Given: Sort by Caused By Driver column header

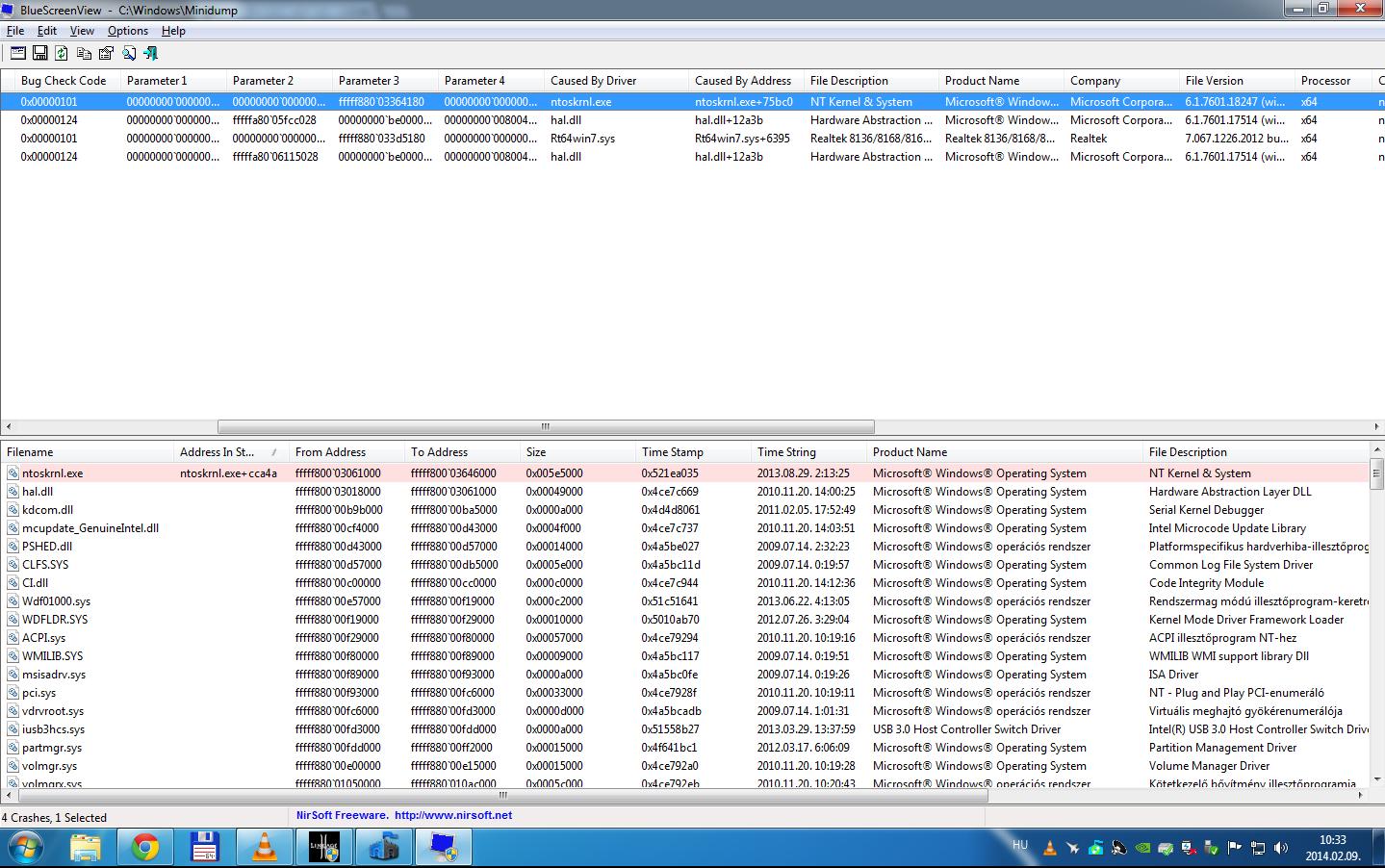Looking at the screenshot, I should pyautogui.click(x=616, y=81).
